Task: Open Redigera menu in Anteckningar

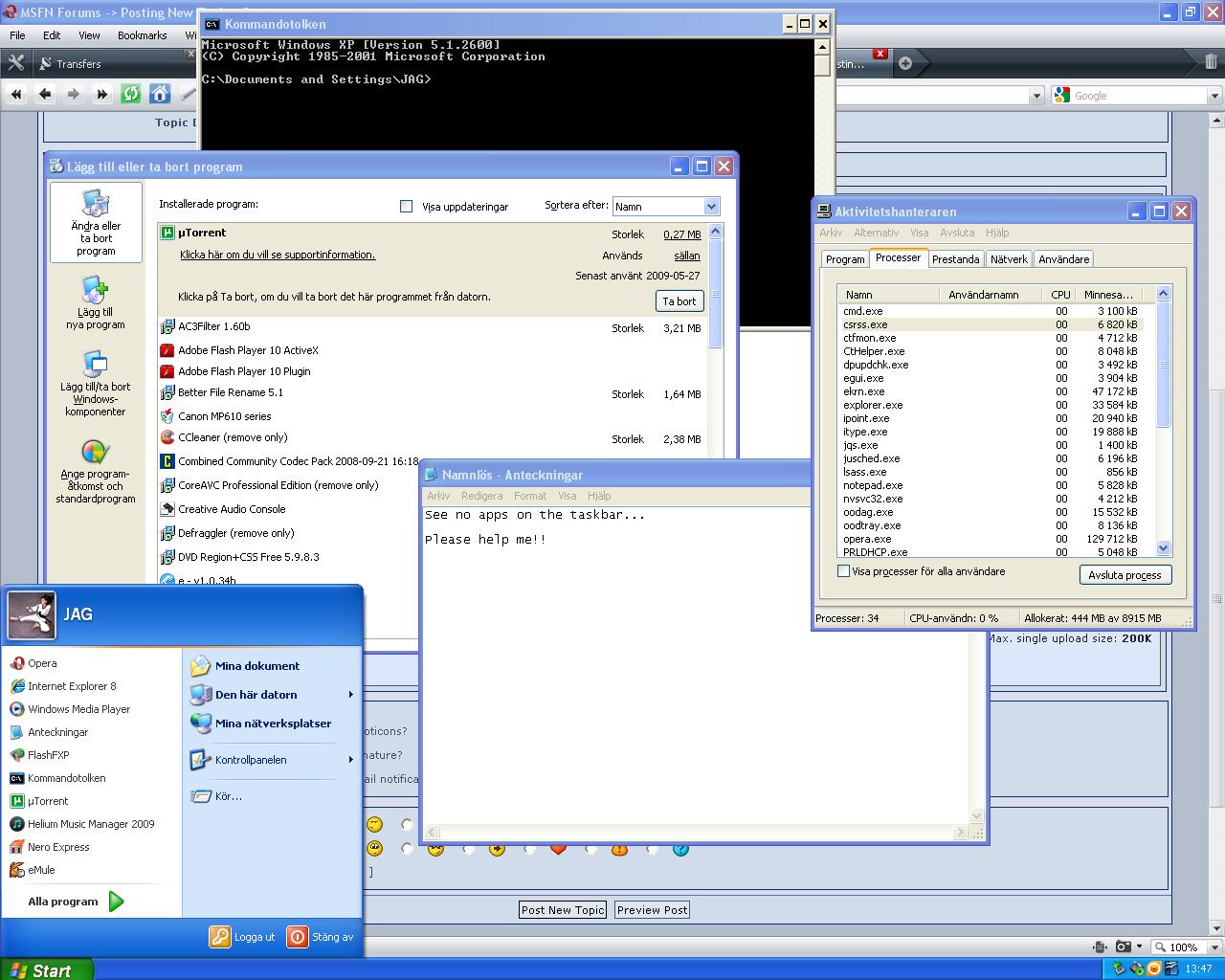Action: click(481, 496)
